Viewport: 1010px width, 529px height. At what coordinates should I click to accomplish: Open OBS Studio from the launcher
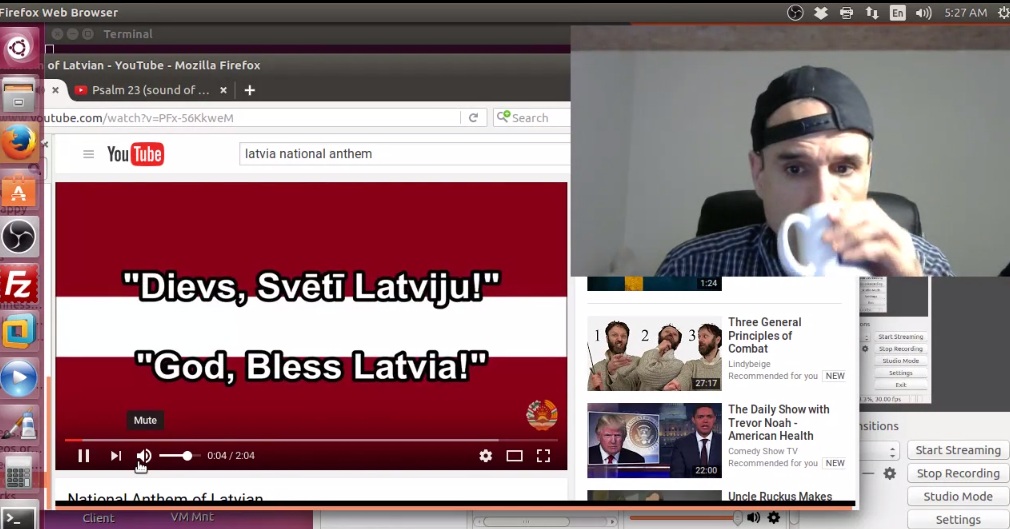point(18,237)
